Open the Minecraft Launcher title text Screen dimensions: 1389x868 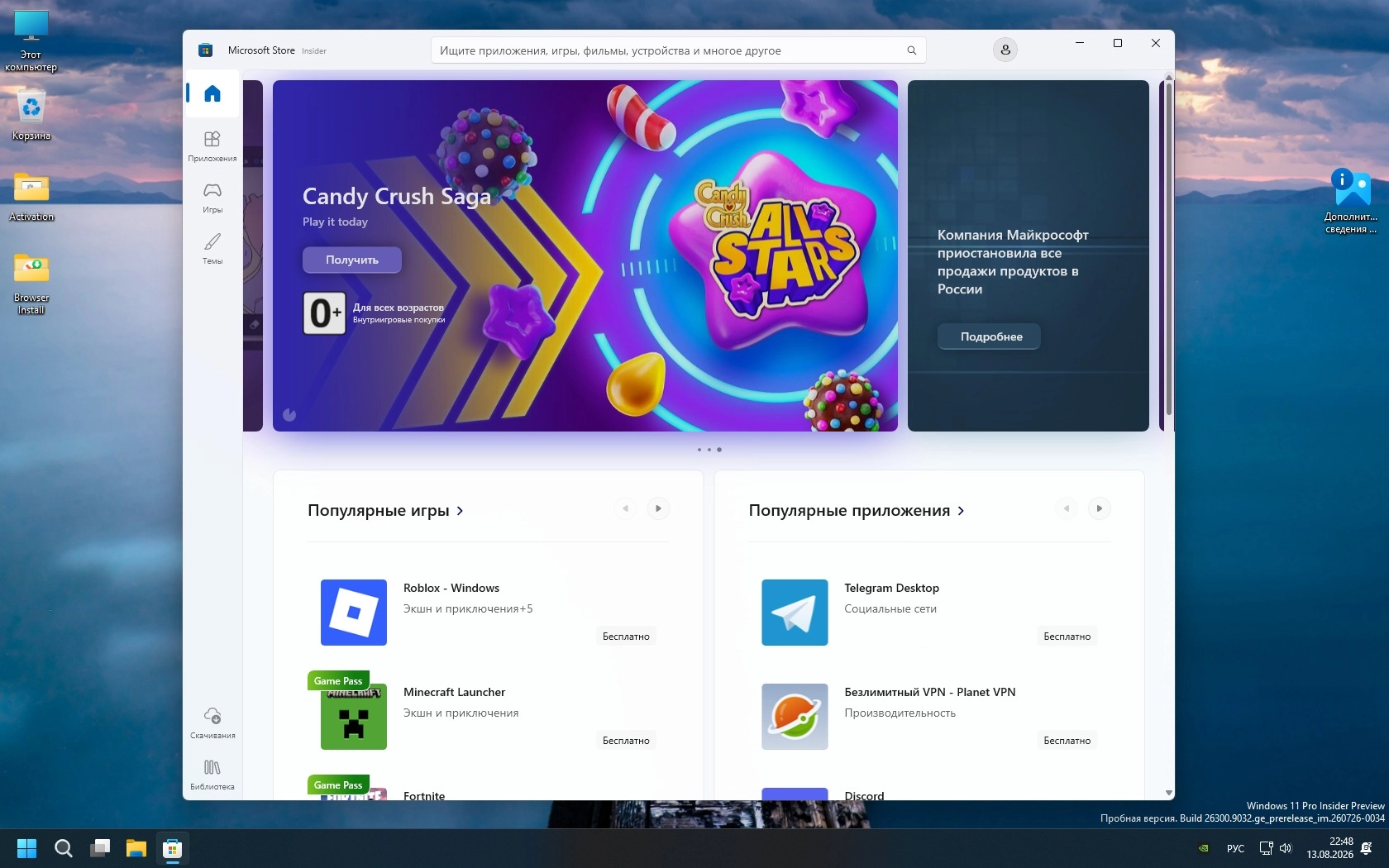click(454, 692)
